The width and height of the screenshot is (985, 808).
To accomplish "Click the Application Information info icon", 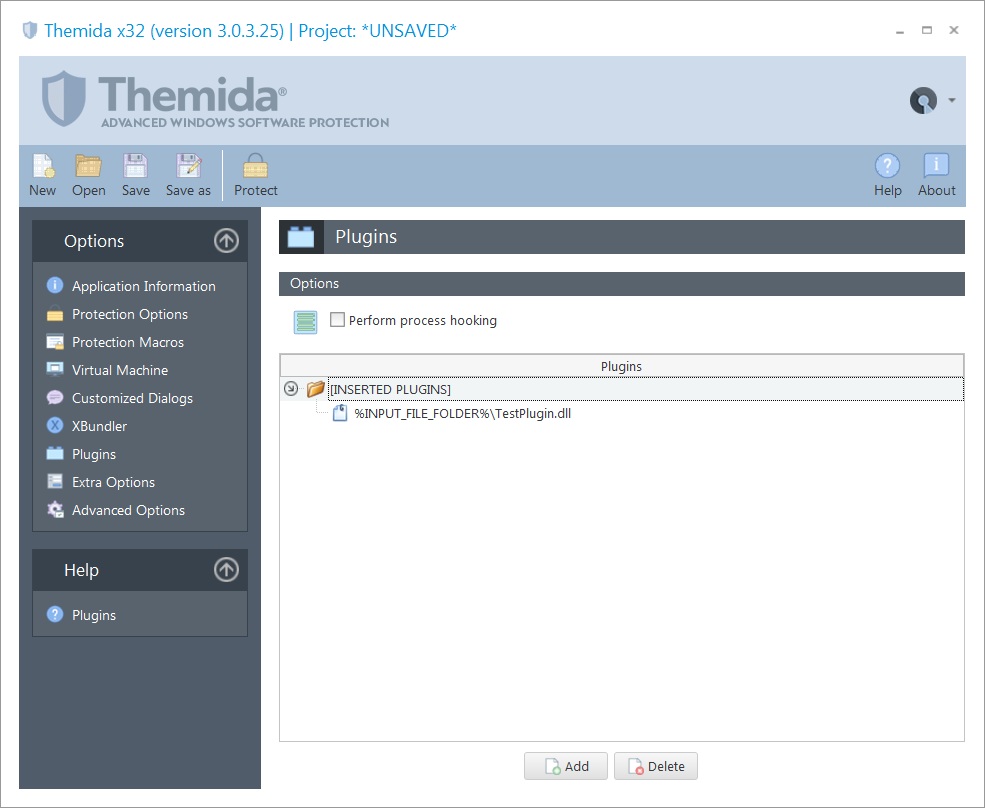I will pos(55,285).
